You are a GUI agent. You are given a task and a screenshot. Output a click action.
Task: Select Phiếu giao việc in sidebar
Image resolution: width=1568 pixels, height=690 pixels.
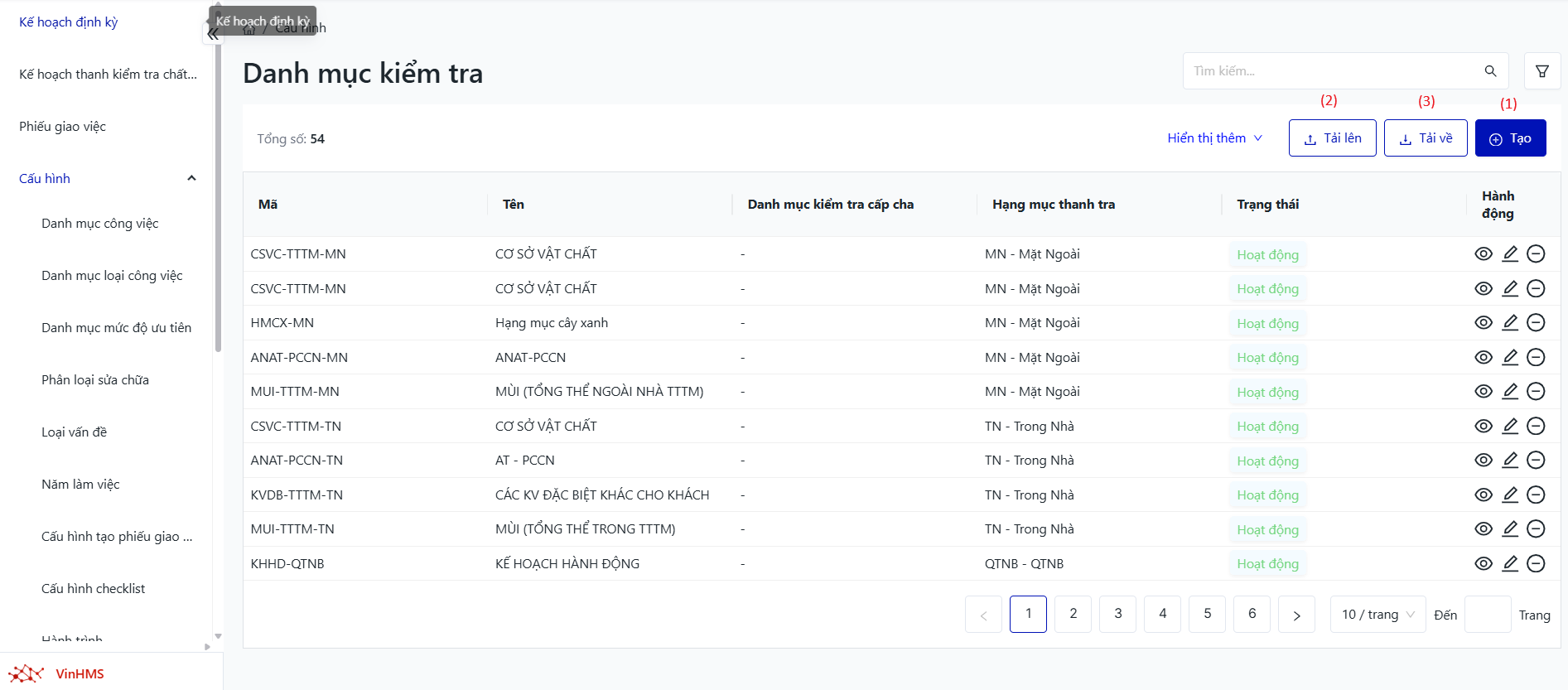pos(63,127)
